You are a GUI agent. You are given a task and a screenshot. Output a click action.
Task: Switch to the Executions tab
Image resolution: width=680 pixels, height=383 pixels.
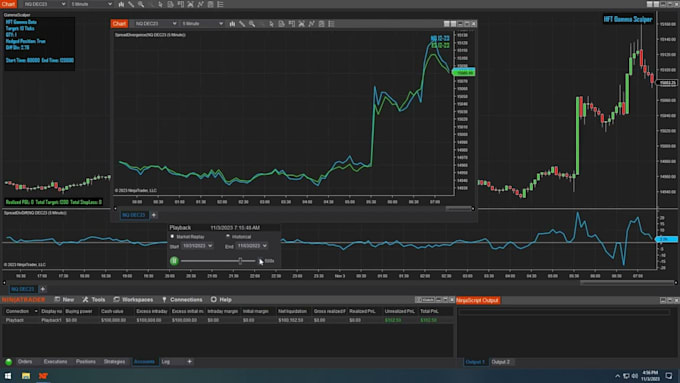pos(56,362)
